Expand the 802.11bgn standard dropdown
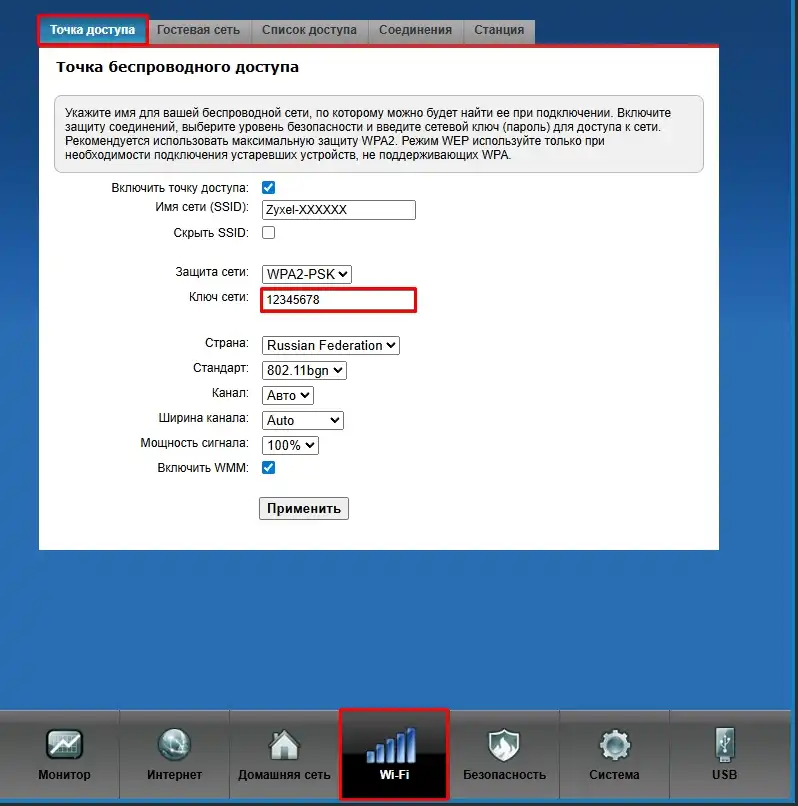798x806 pixels. [x=304, y=370]
